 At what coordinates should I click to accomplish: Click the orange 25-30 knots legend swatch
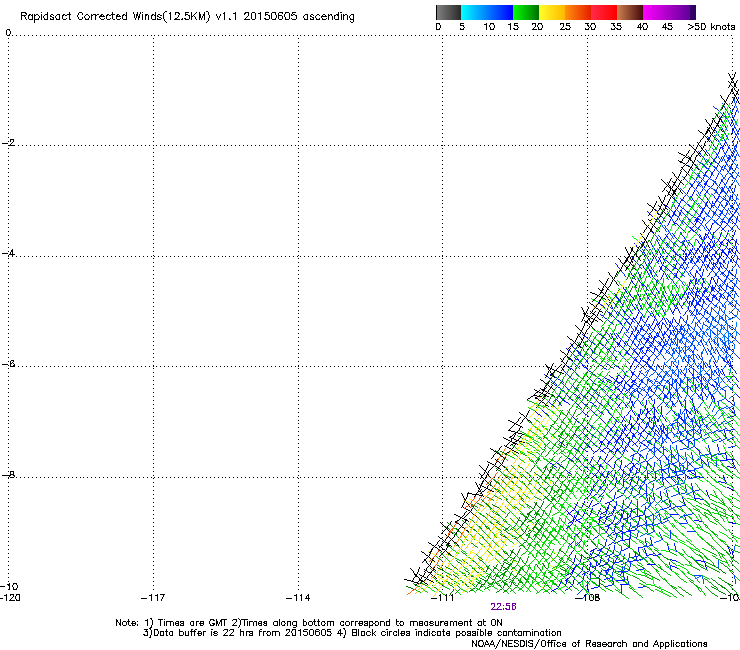578,12
